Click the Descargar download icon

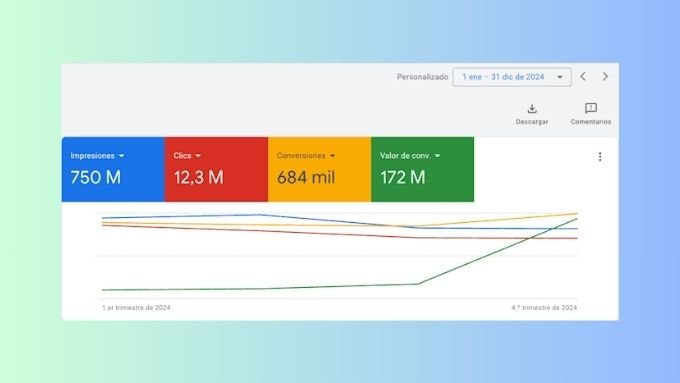click(x=532, y=108)
